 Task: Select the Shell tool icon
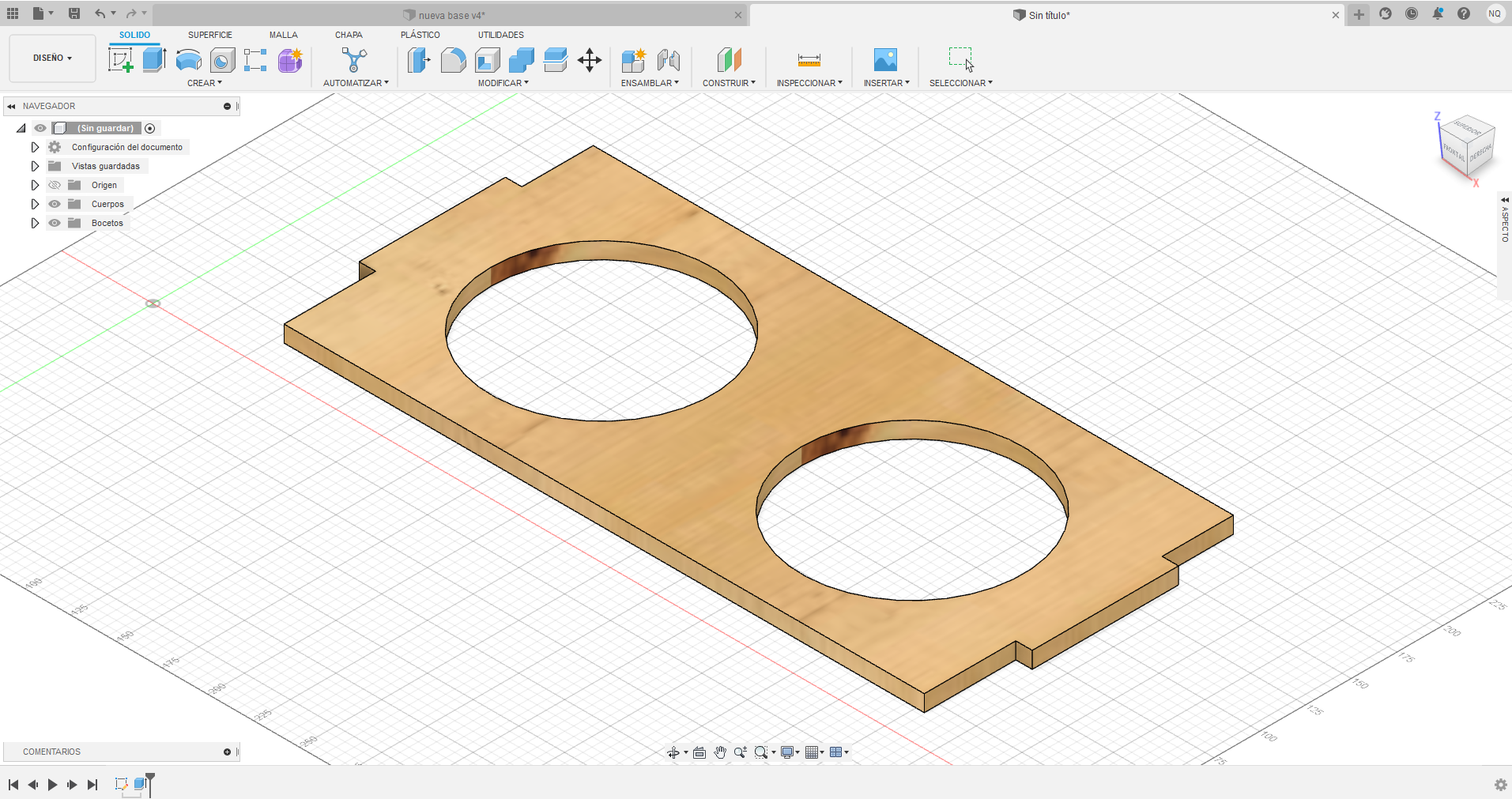(x=487, y=60)
